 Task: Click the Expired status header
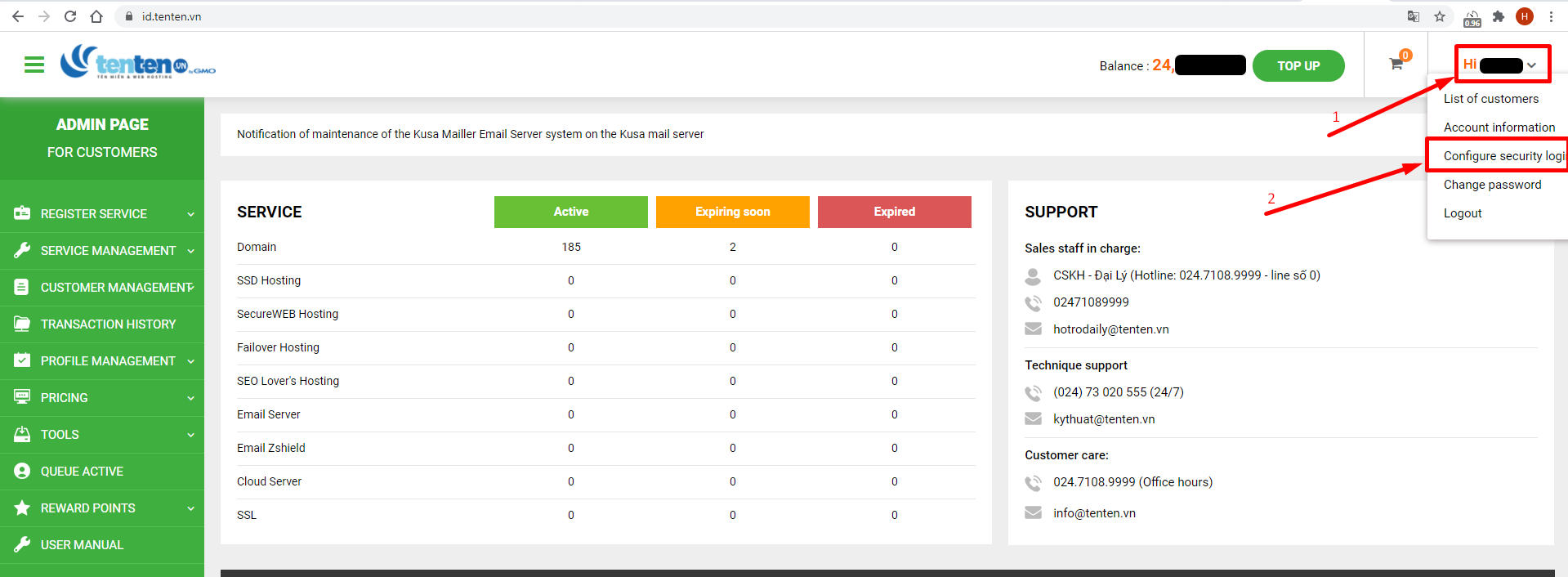(x=895, y=212)
